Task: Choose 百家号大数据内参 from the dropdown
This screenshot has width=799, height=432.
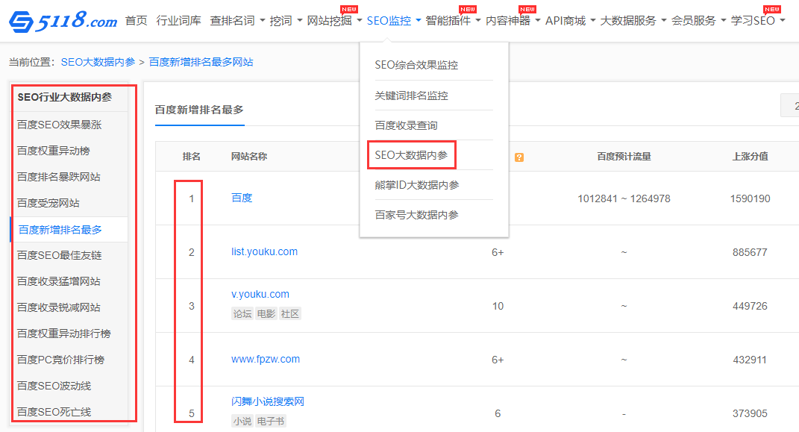Action: pyautogui.click(x=416, y=215)
